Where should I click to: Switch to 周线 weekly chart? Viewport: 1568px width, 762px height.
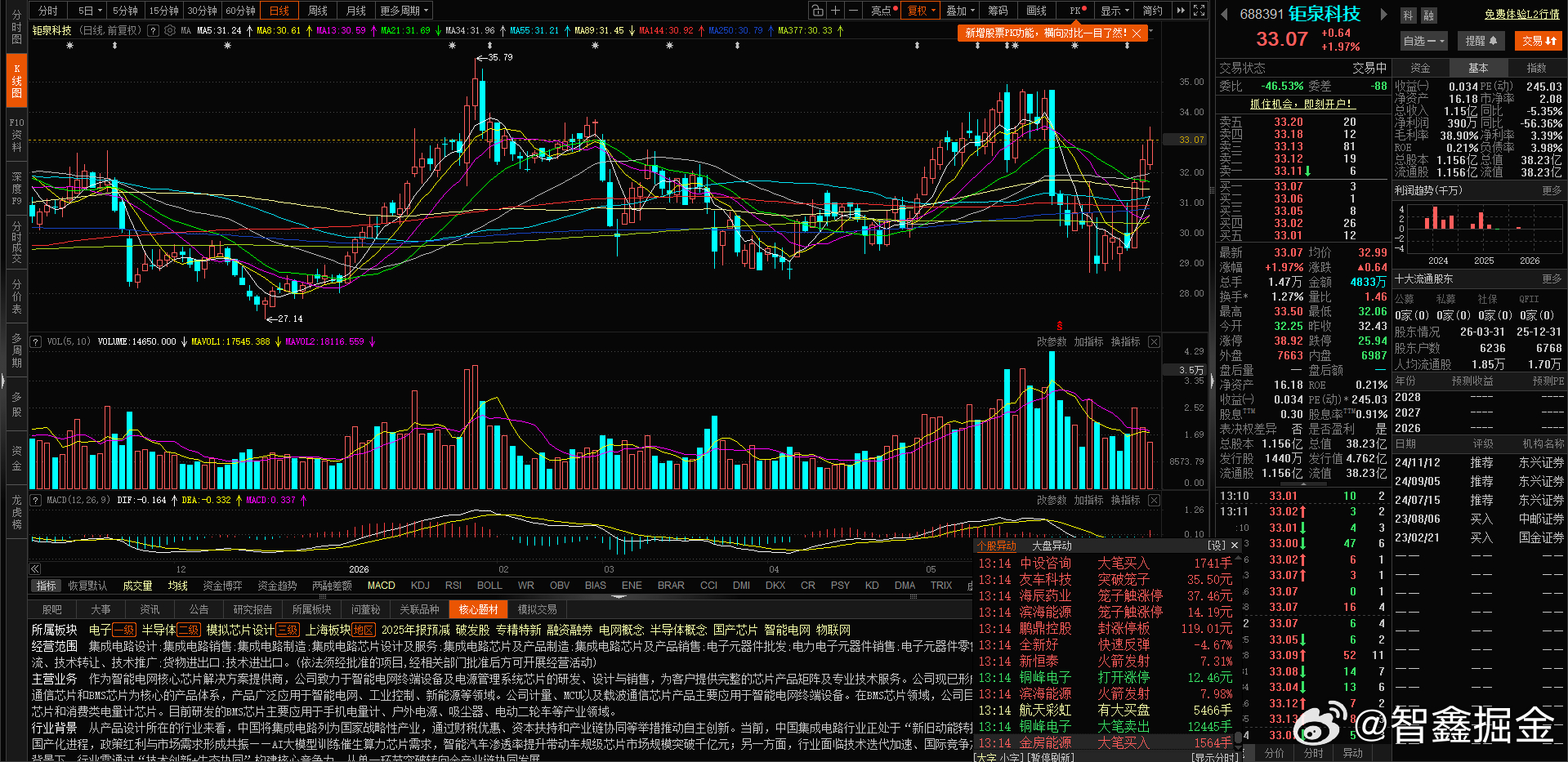318,11
